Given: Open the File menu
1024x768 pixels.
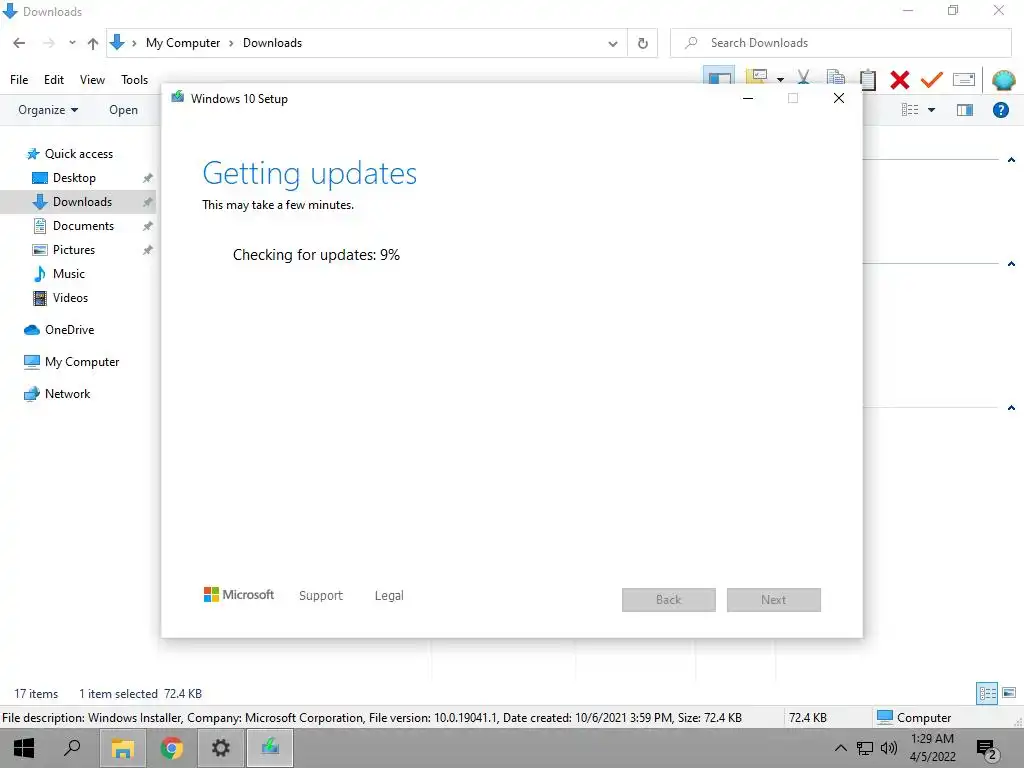Looking at the screenshot, I should tap(19, 80).
